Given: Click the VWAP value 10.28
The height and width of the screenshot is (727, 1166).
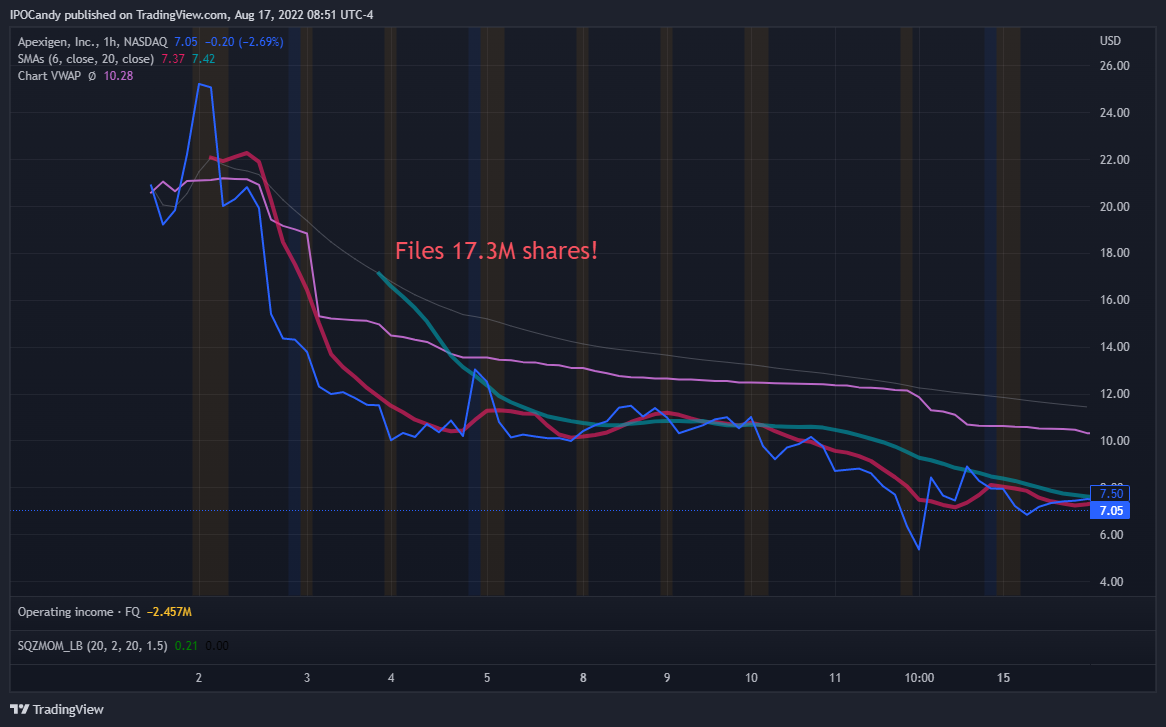Looking at the screenshot, I should [118, 76].
